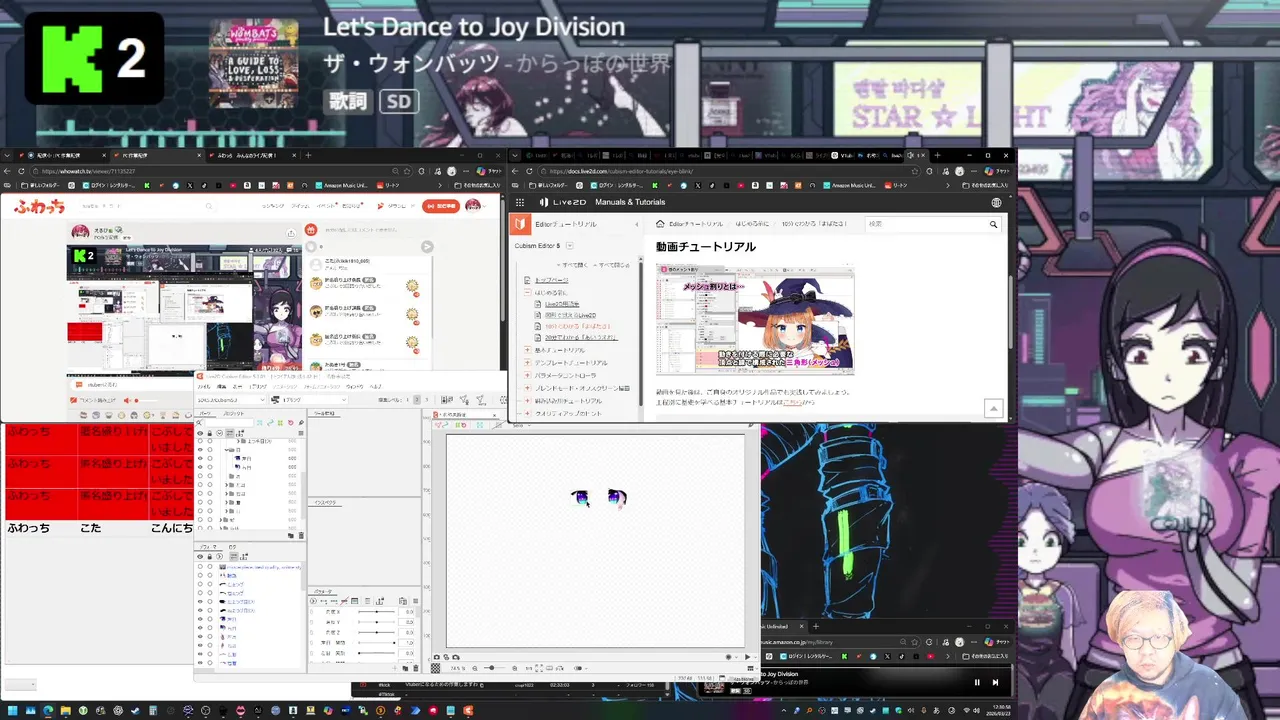Click the share icon on ふわっち stream
The width and height of the screenshot is (1280, 720).
(x=291, y=233)
